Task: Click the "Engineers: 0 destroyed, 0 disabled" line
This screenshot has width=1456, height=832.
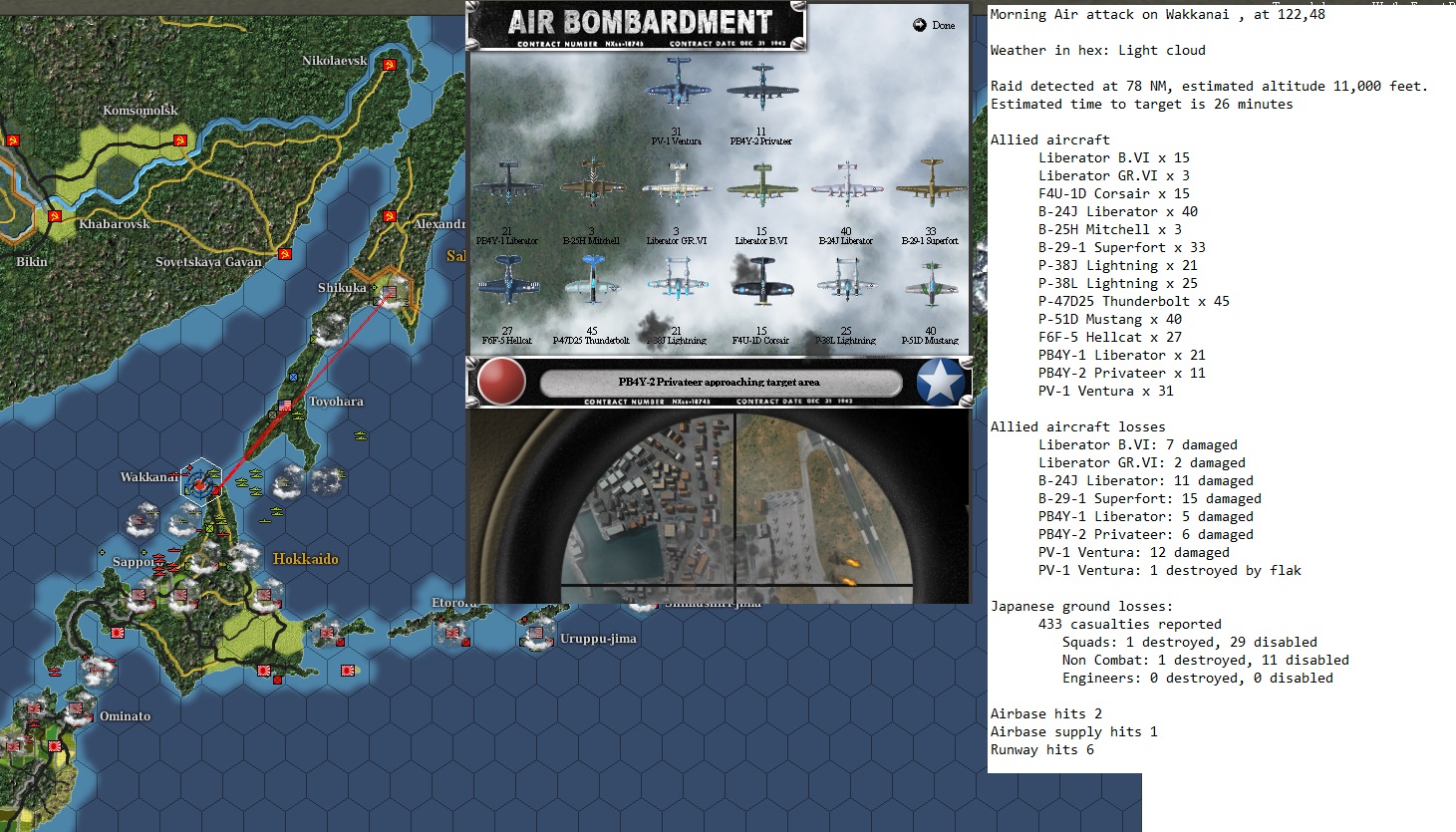Action: click(1198, 679)
